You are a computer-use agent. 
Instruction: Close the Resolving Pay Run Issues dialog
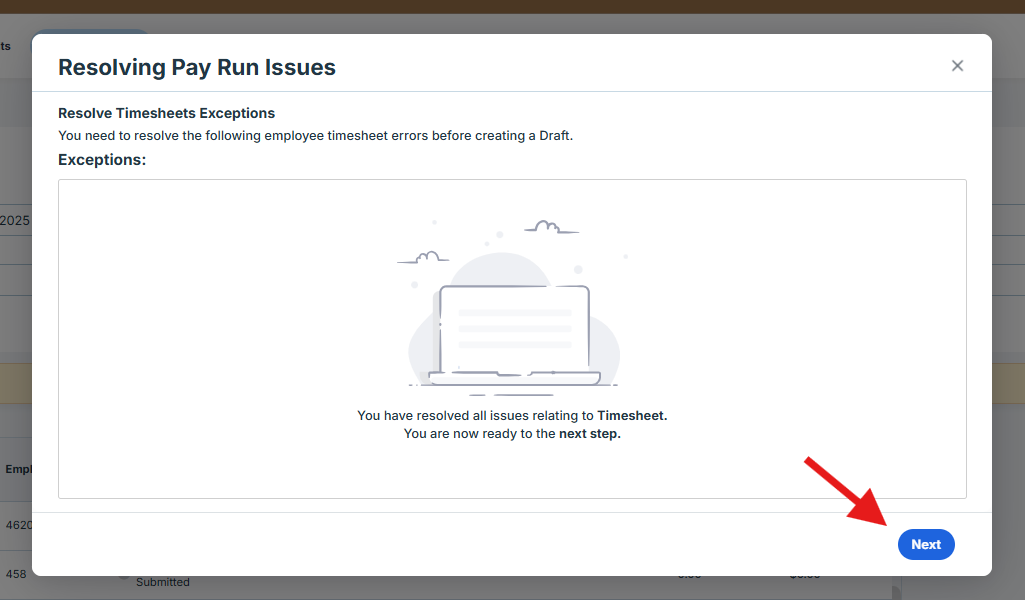pyautogui.click(x=957, y=66)
